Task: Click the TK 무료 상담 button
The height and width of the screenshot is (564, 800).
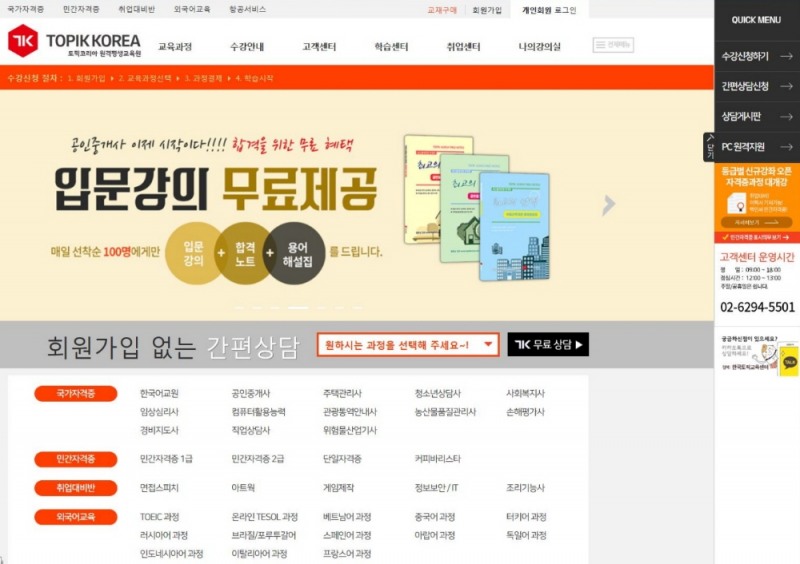Action: [x=548, y=345]
